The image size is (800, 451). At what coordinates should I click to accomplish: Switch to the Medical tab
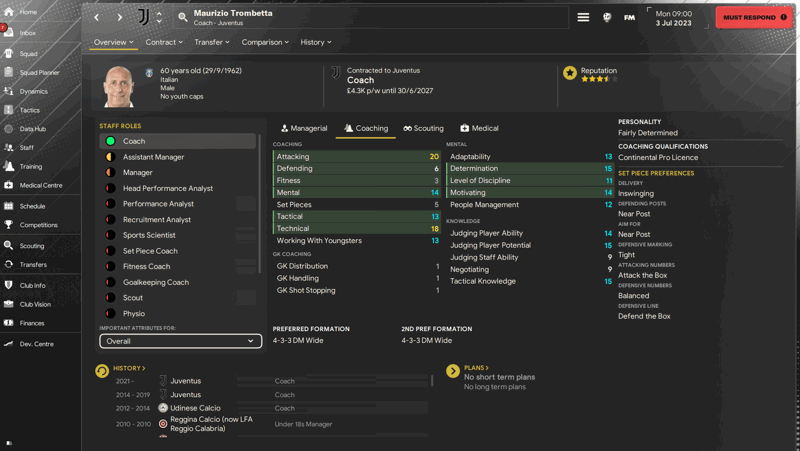479,129
